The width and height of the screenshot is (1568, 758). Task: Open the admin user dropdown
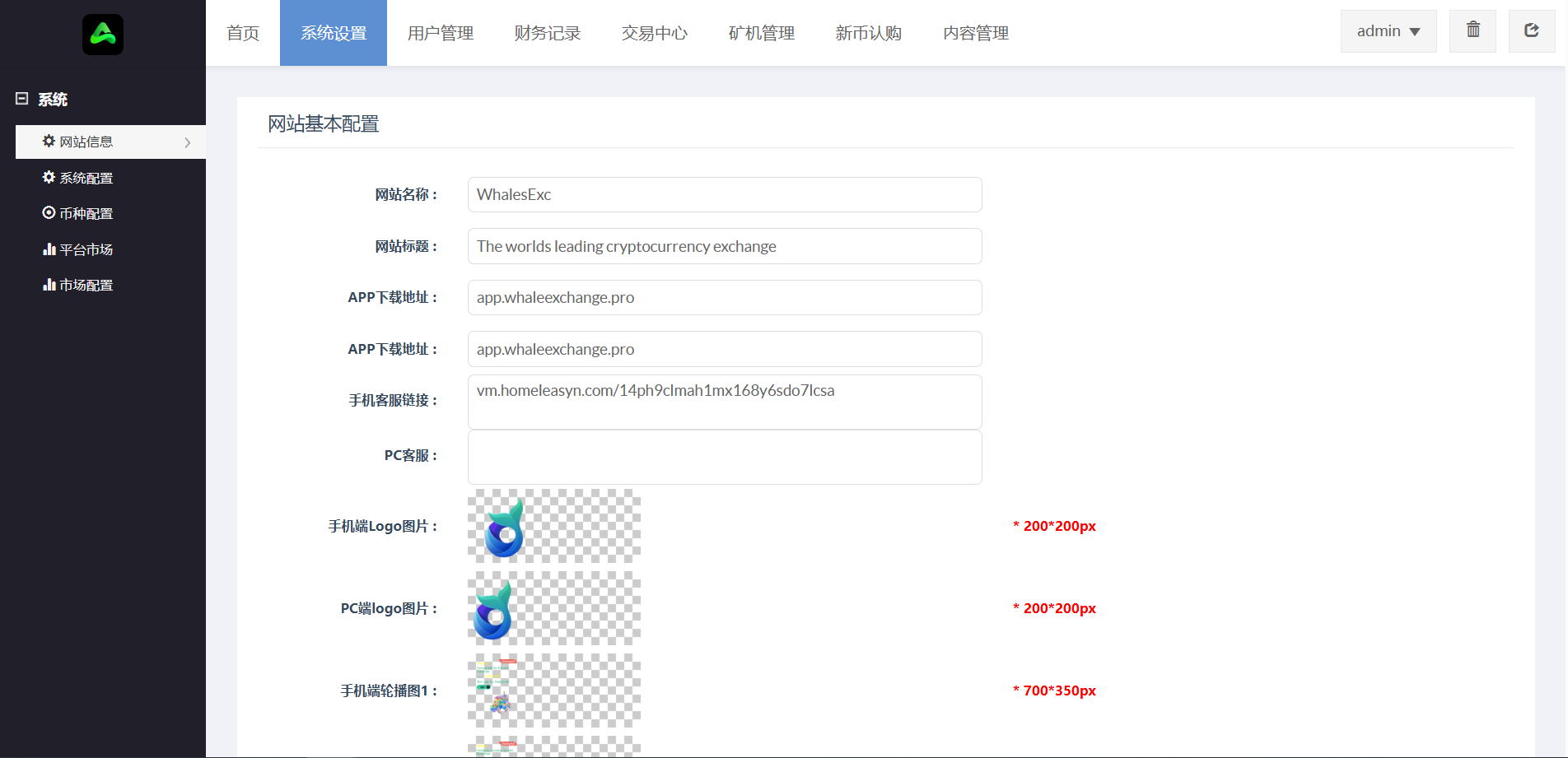(x=1388, y=31)
